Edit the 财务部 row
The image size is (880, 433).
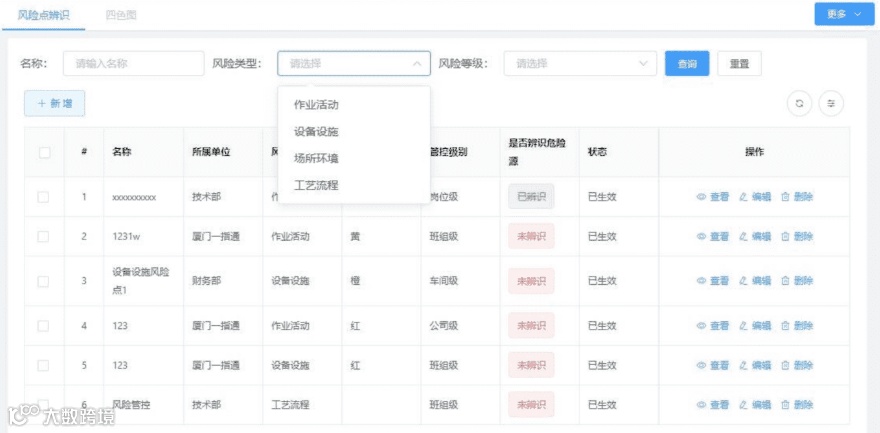click(x=755, y=281)
